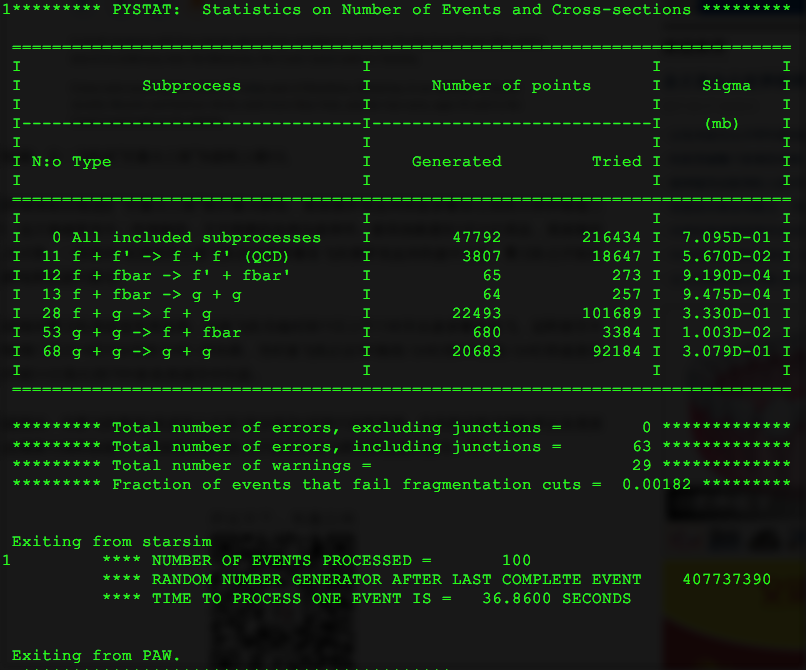This screenshot has height=670, width=806.
Task: Click tried value 101689
Action: tap(611, 314)
